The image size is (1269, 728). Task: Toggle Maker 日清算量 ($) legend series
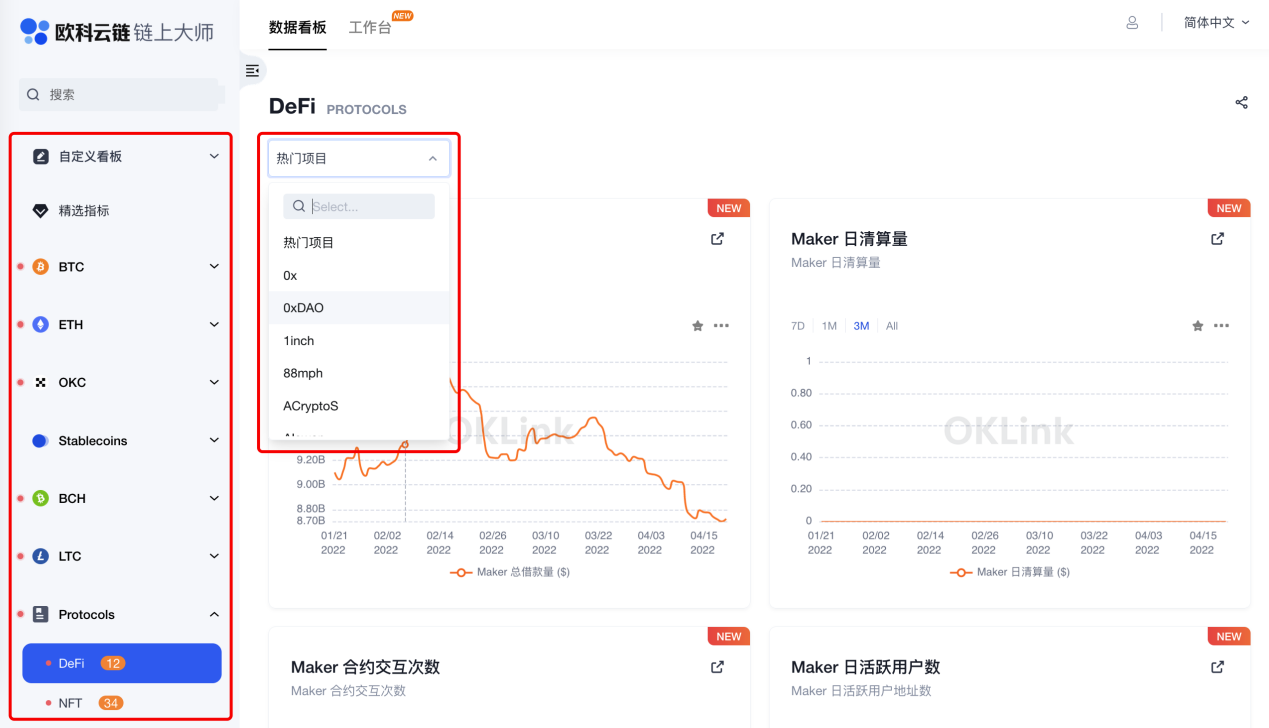pos(1009,572)
